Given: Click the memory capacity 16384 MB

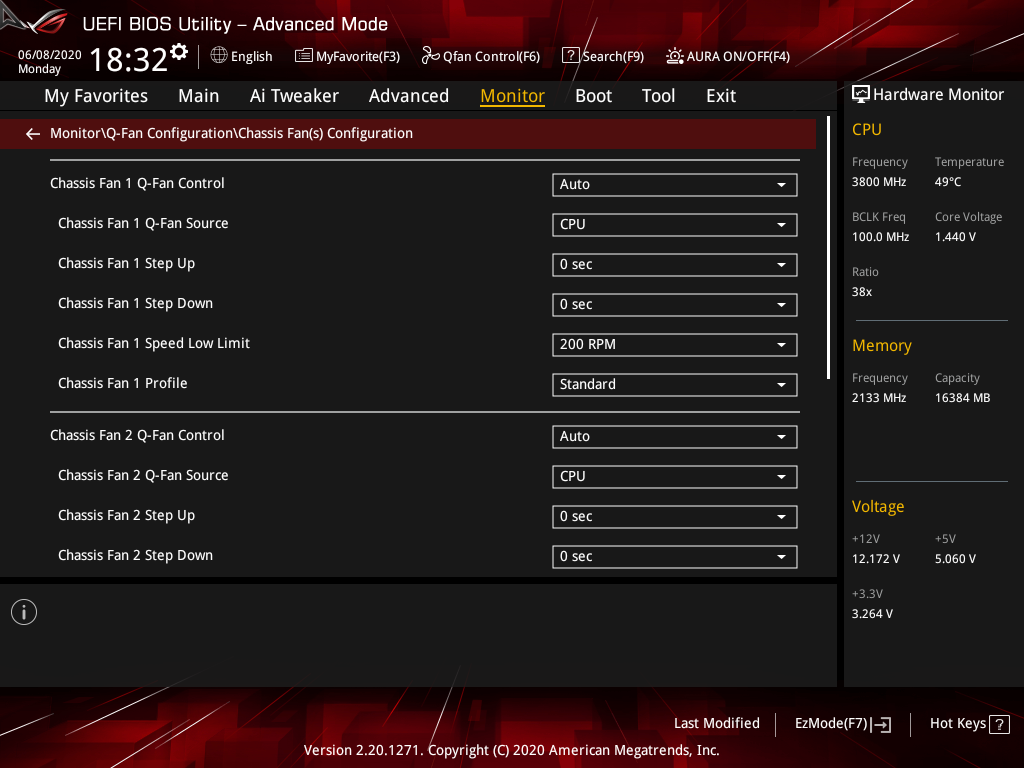Looking at the screenshot, I should pos(963,398).
